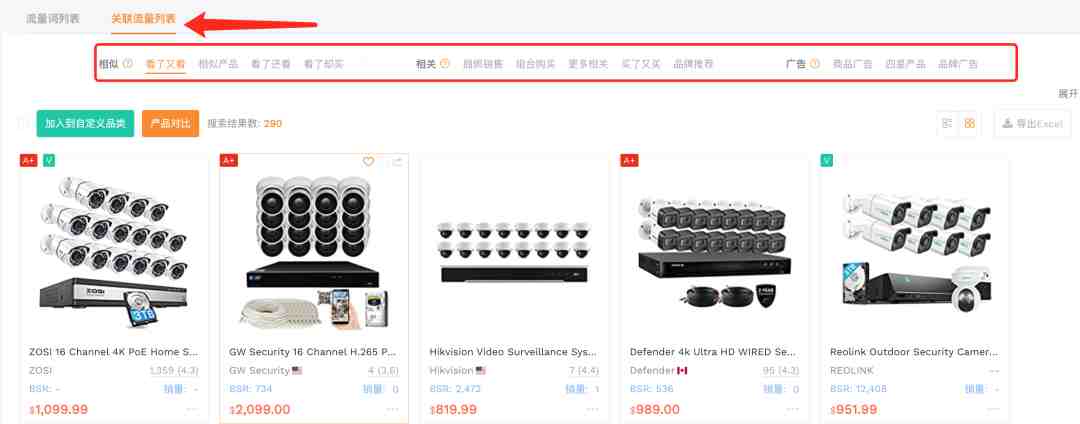Favorite the GW Security product with heart icon
This screenshot has height=424, width=1080.
click(x=368, y=162)
